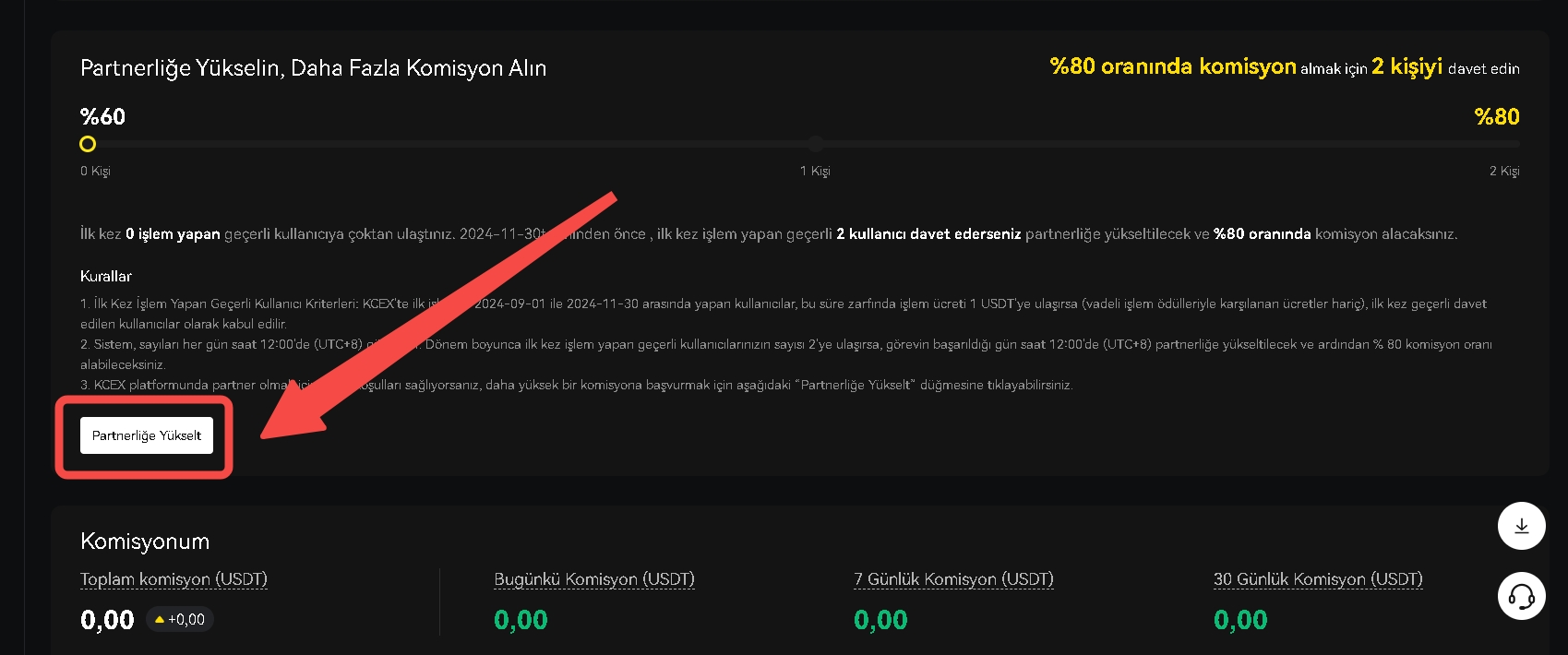The image size is (1568, 655).
Task: Click the yellow circle progress marker
Action: pyautogui.click(x=88, y=144)
